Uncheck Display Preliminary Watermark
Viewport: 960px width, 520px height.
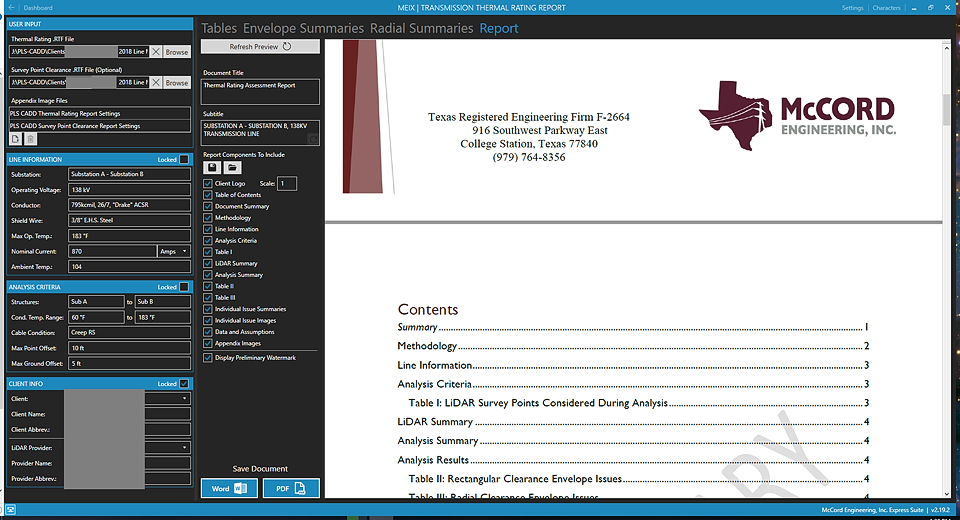(x=207, y=357)
